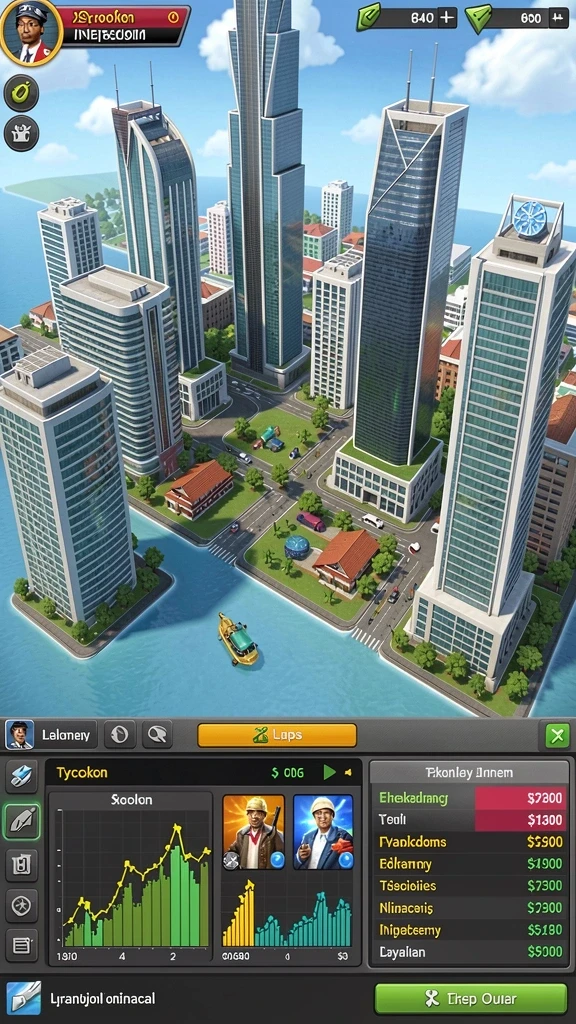This screenshot has width=576, height=1024.
Task: Select the Lelonery tab
Action: pyautogui.click(x=51, y=735)
